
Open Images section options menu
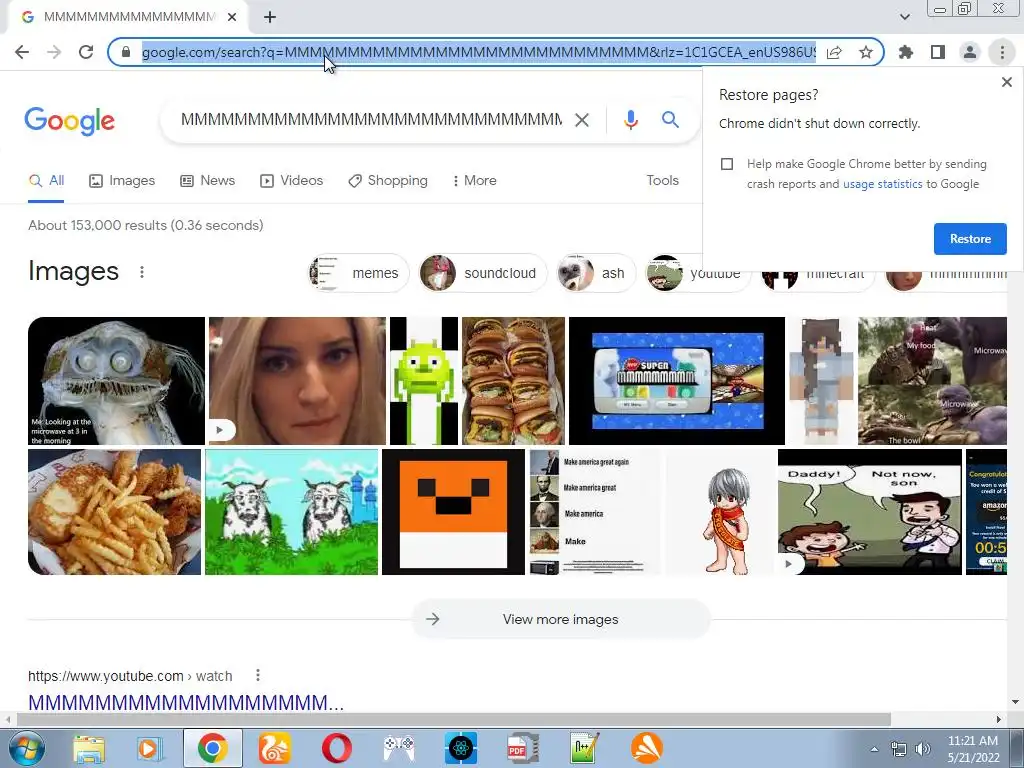click(142, 272)
